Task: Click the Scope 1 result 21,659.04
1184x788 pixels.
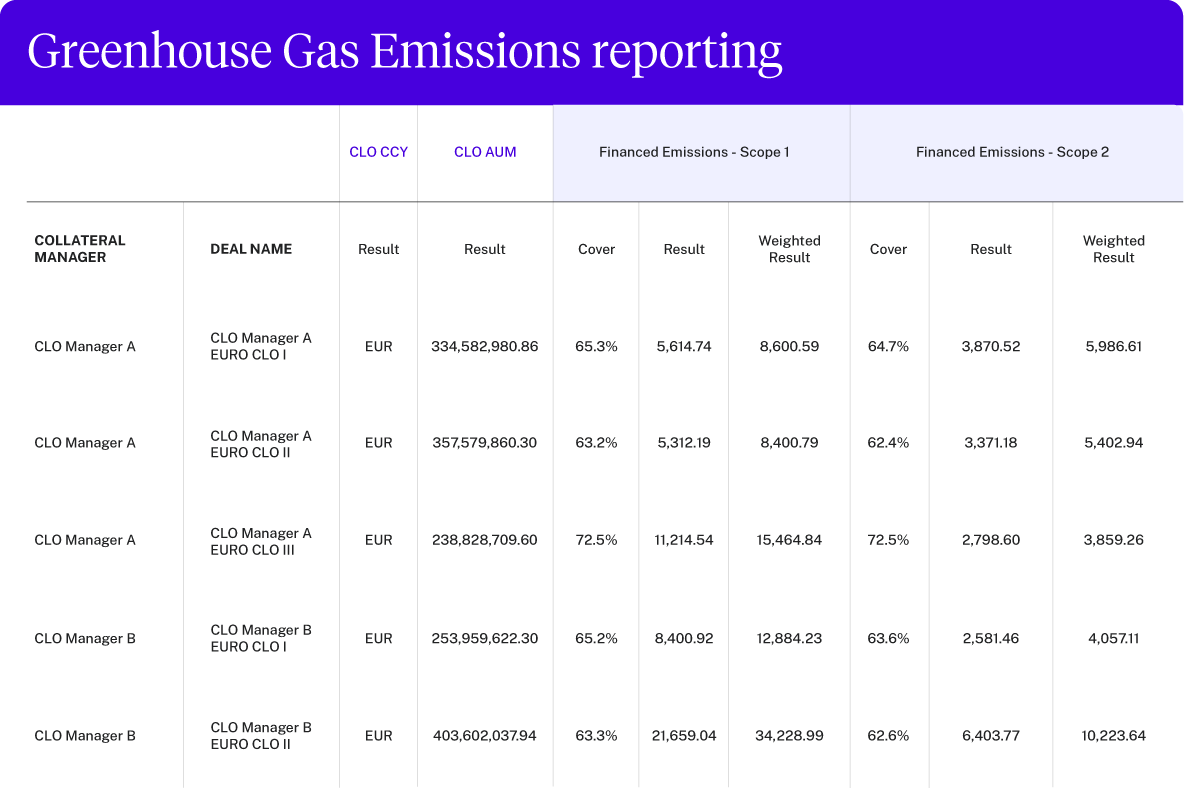Action: coord(684,736)
